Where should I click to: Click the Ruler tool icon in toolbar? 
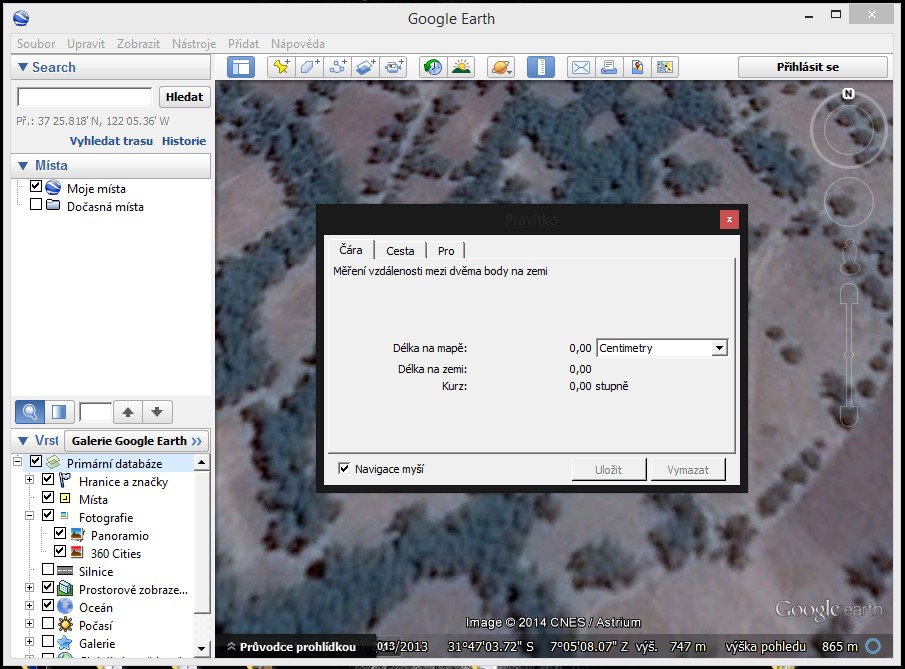540,67
